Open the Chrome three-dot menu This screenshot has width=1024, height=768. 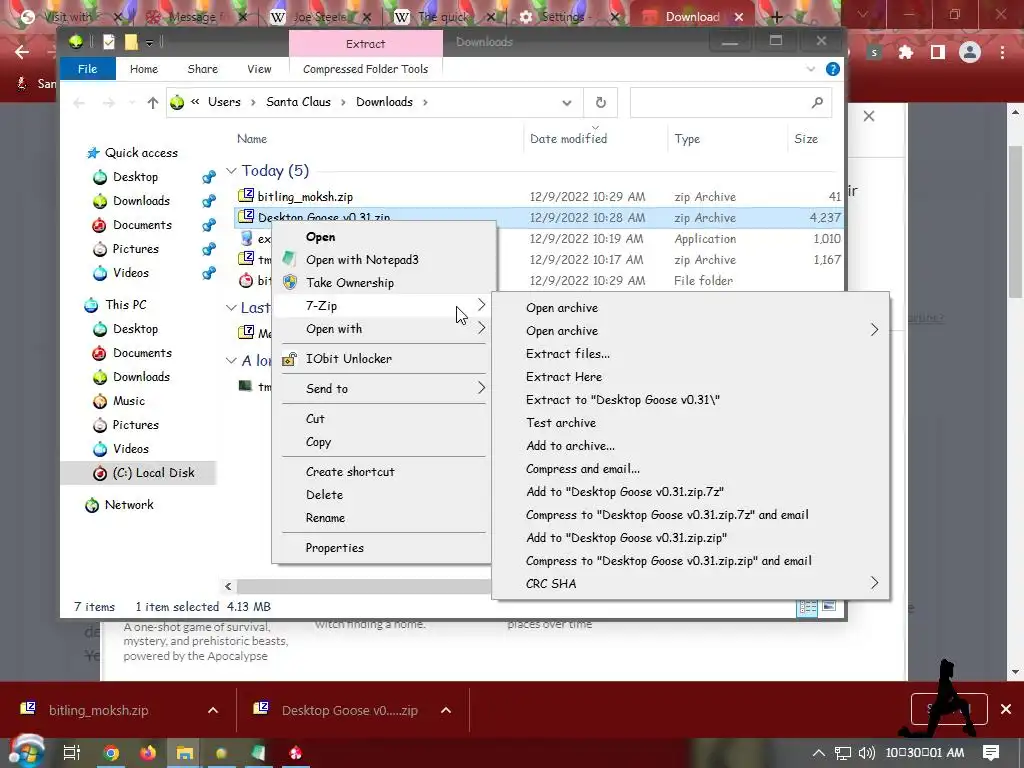(x=1002, y=52)
